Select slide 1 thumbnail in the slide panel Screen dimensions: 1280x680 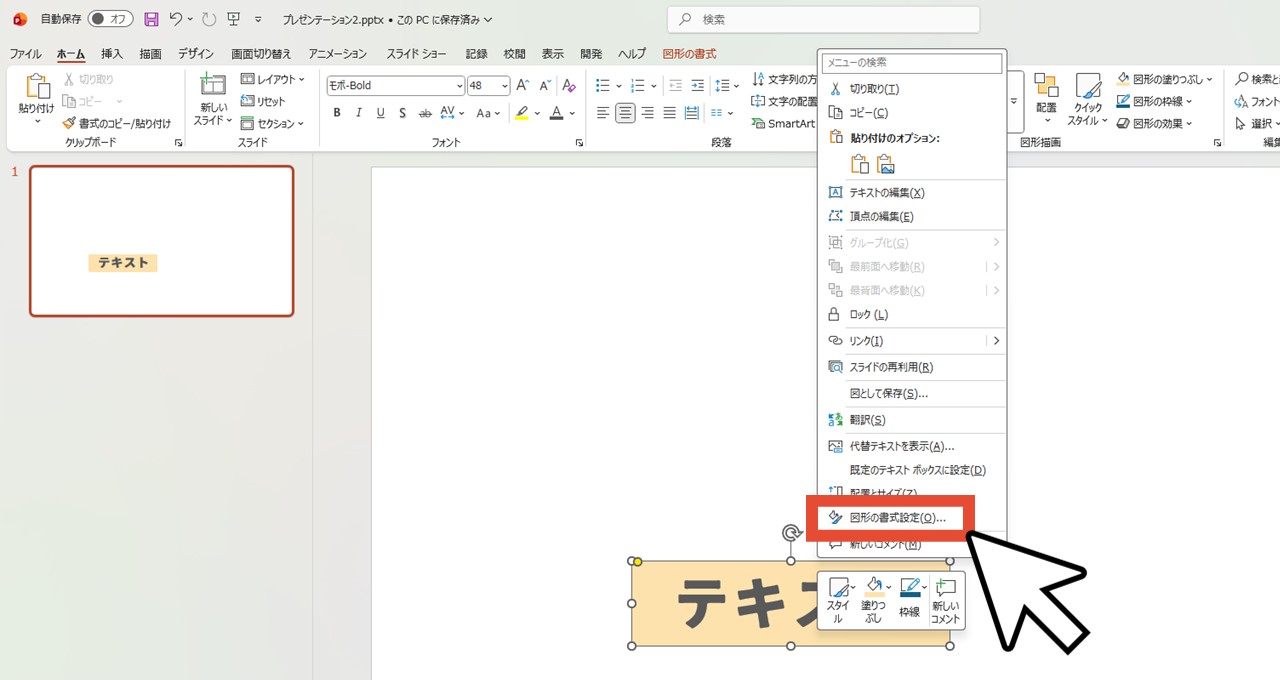160,240
